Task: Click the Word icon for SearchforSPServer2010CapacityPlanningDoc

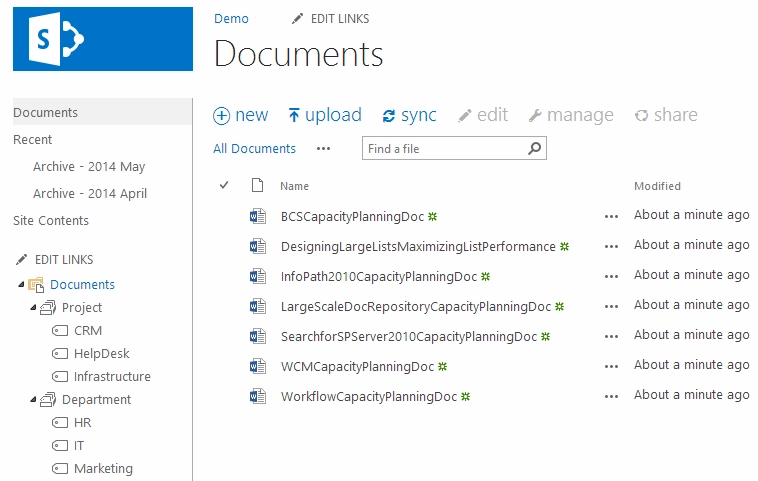Action: click(258, 336)
